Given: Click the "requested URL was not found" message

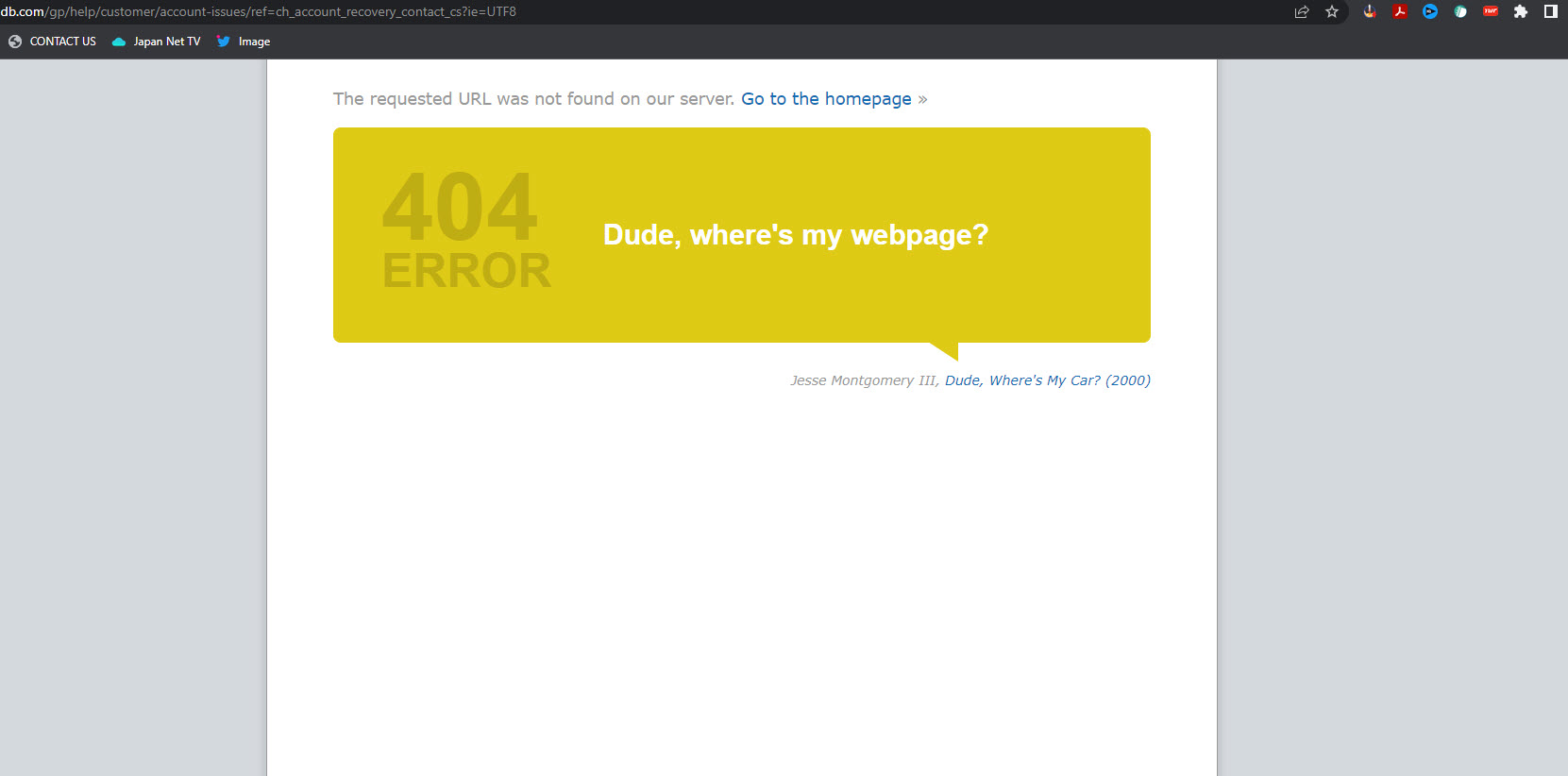Looking at the screenshot, I should [x=533, y=99].
